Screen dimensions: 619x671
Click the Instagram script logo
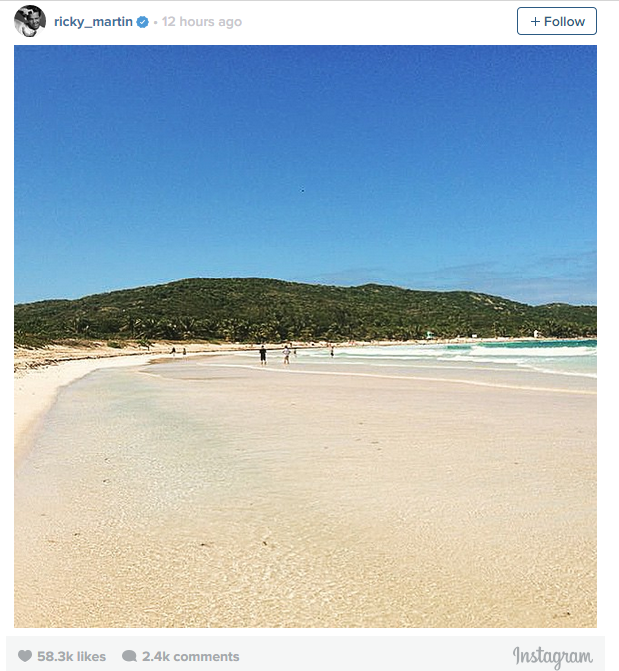pyautogui.click(x=553, y=657)
